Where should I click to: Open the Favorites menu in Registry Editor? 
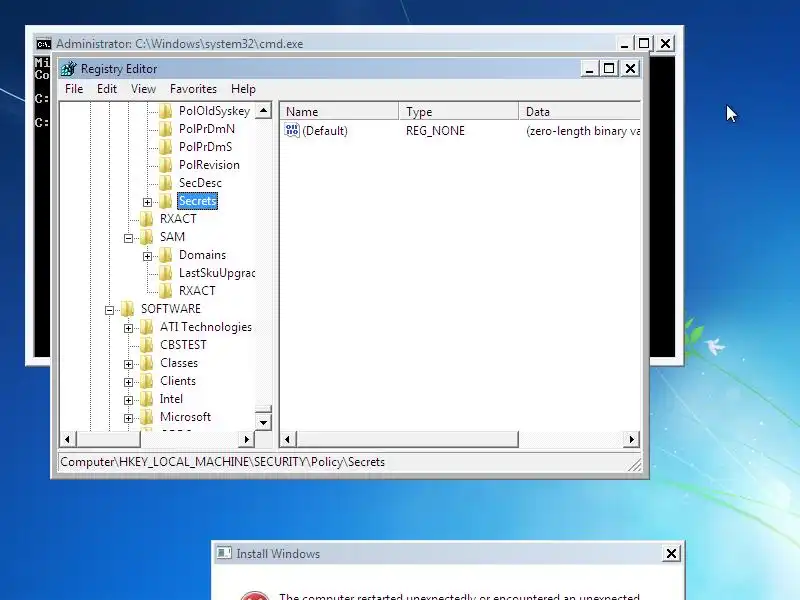(193, 89)
